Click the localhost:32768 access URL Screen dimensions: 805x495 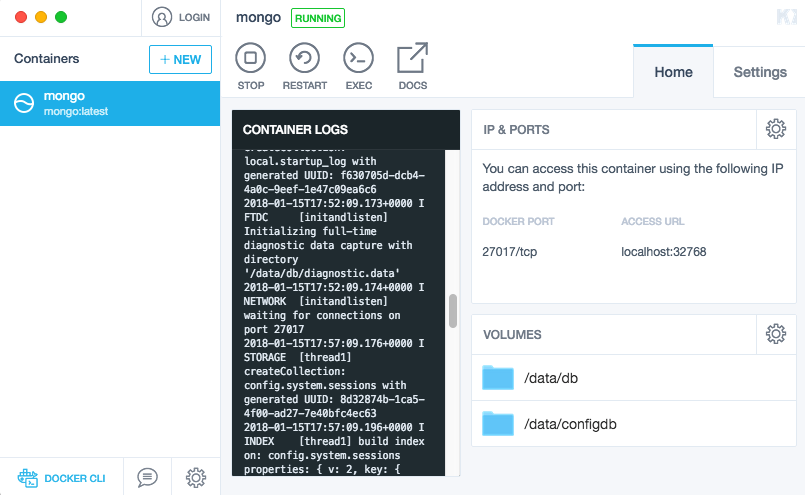coord(663,252)
